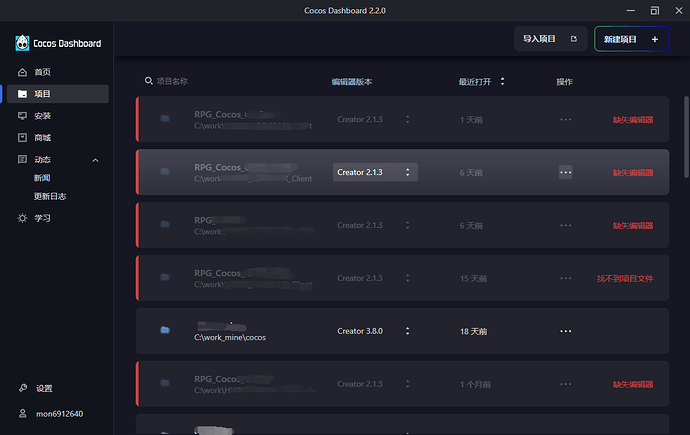
Task: Click the 找不到项目文件 error label
Action: 625,278
